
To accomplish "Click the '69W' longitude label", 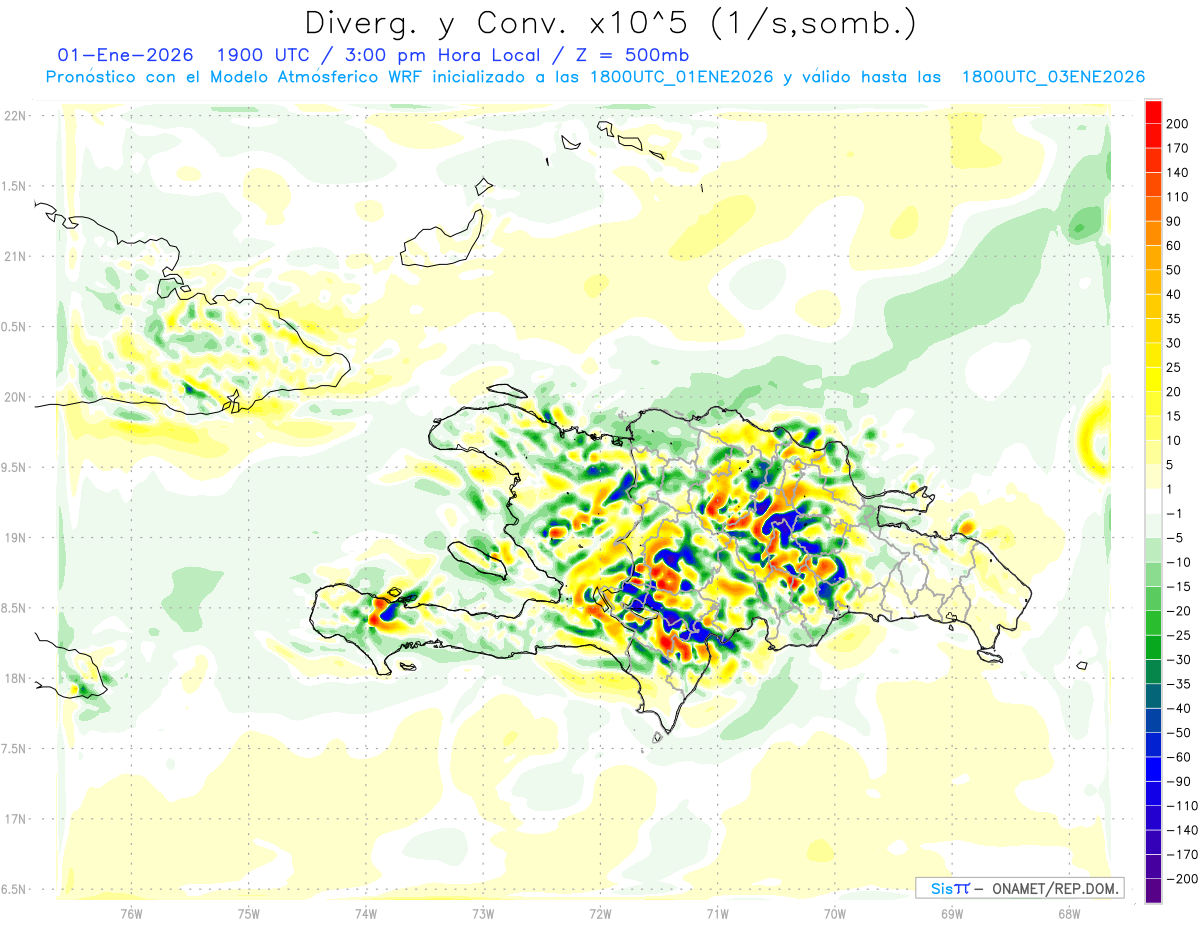I will click(x=952, y=913).
